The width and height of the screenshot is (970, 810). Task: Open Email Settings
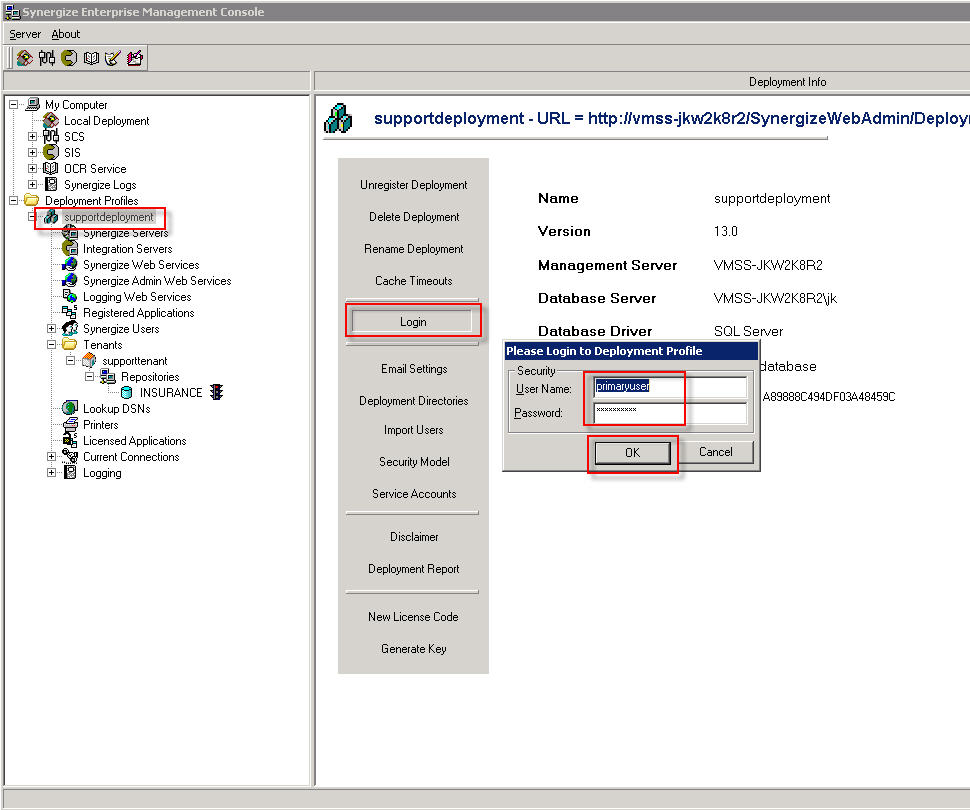(413, 369)
